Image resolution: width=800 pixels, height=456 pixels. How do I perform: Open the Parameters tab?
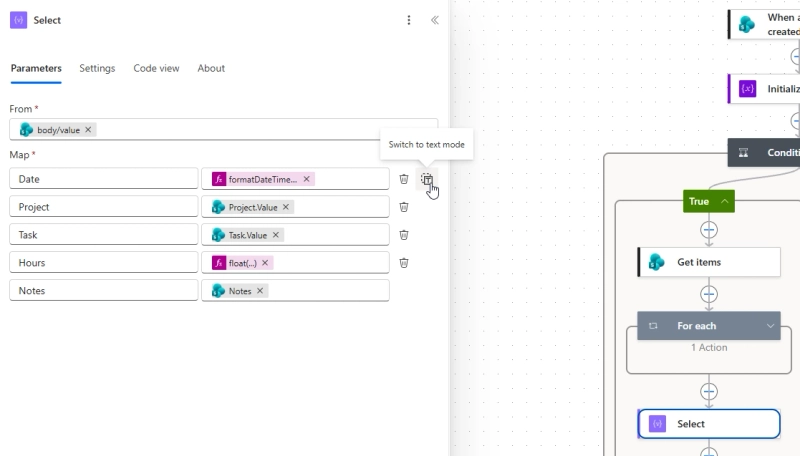36,68
